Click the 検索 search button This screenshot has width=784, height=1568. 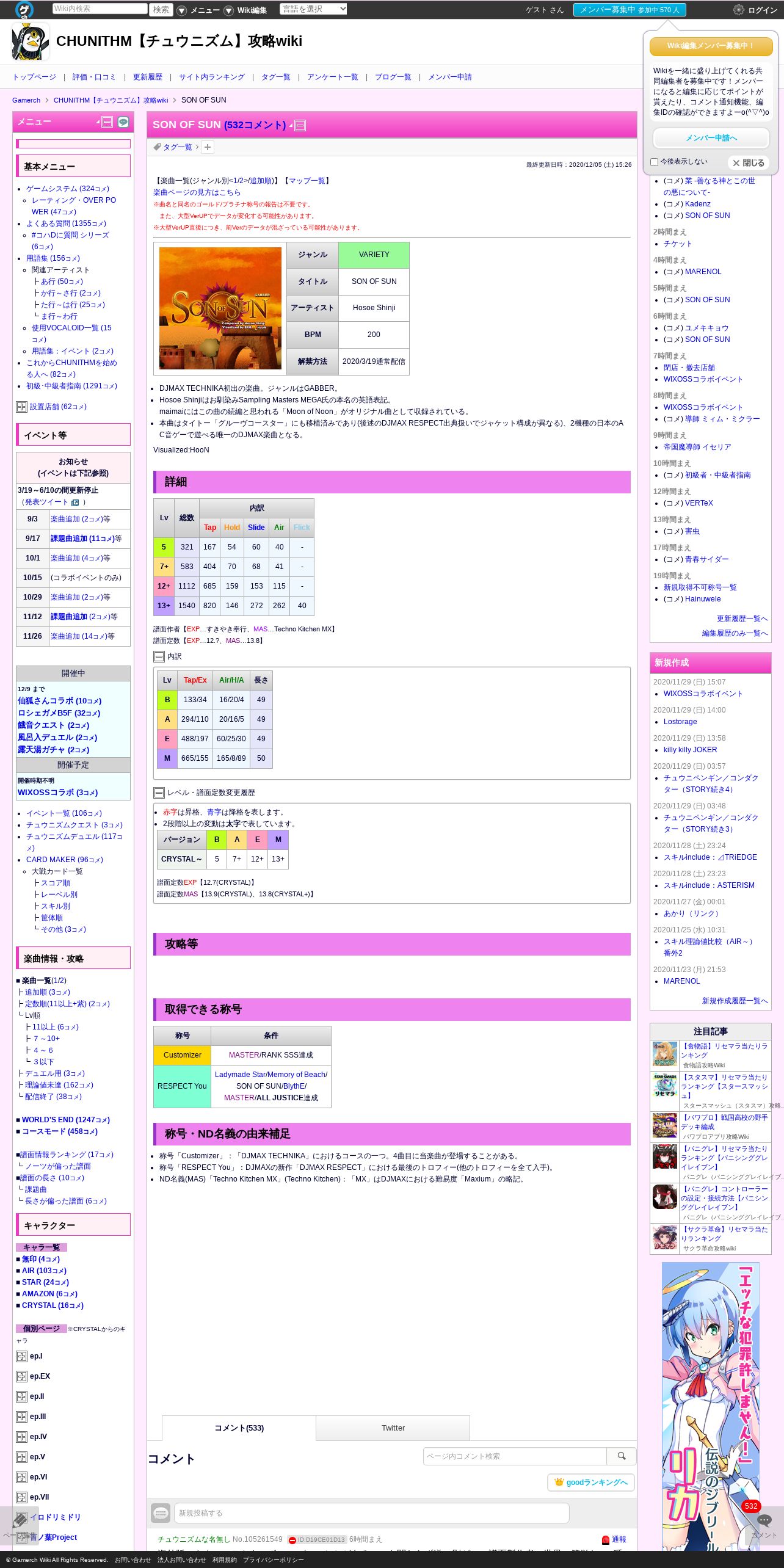[x=161, y=9]
